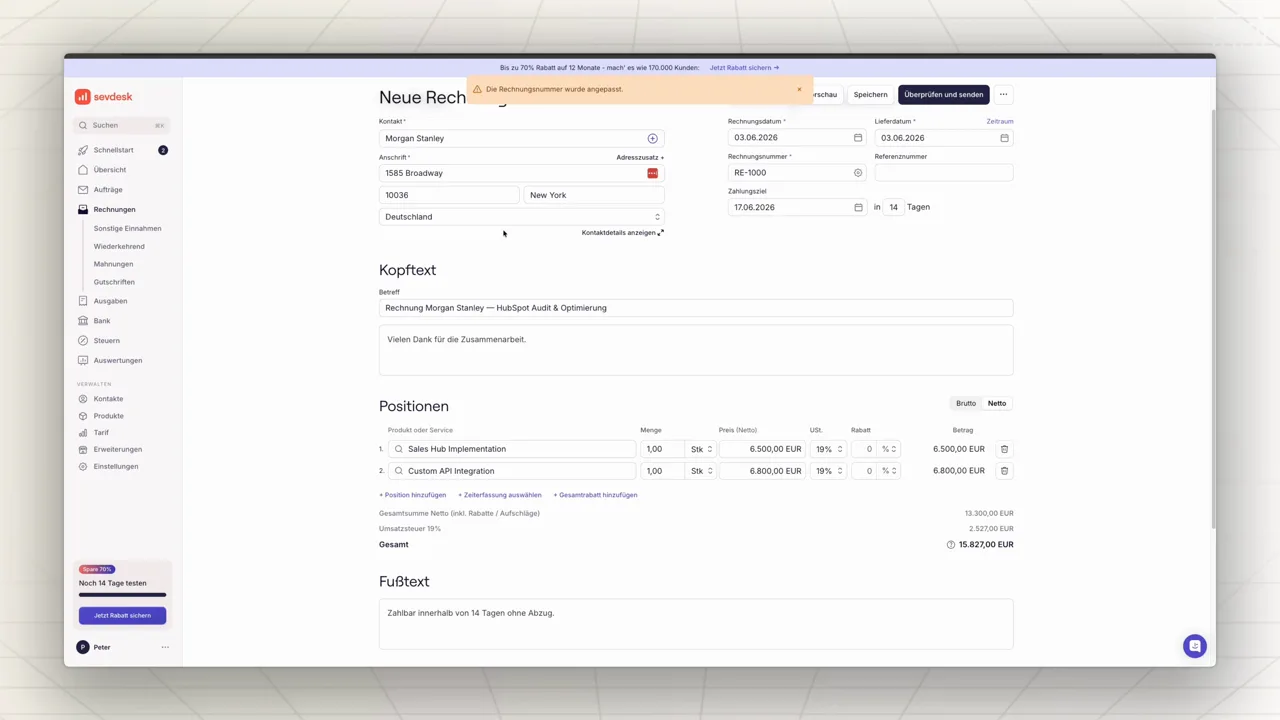Viewport: 1280px width, 720px height.
Task: Open Sonstige Einnahmen submenu item
Action: coord(127,228)
